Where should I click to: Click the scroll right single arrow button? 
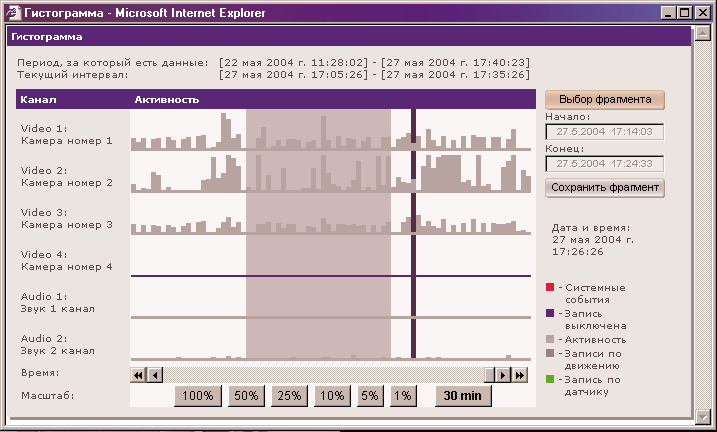click(x=504, y=375)
